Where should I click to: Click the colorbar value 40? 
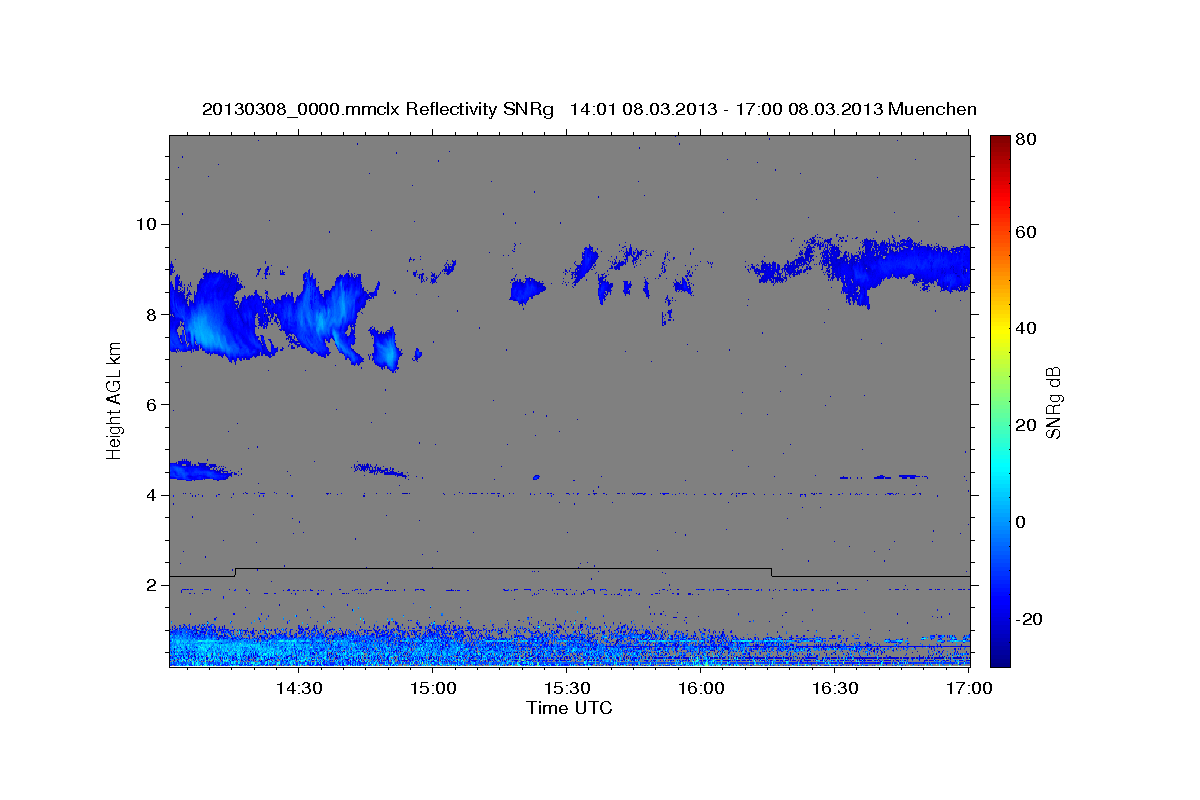pyautogui.click(x=1028, y=329)
